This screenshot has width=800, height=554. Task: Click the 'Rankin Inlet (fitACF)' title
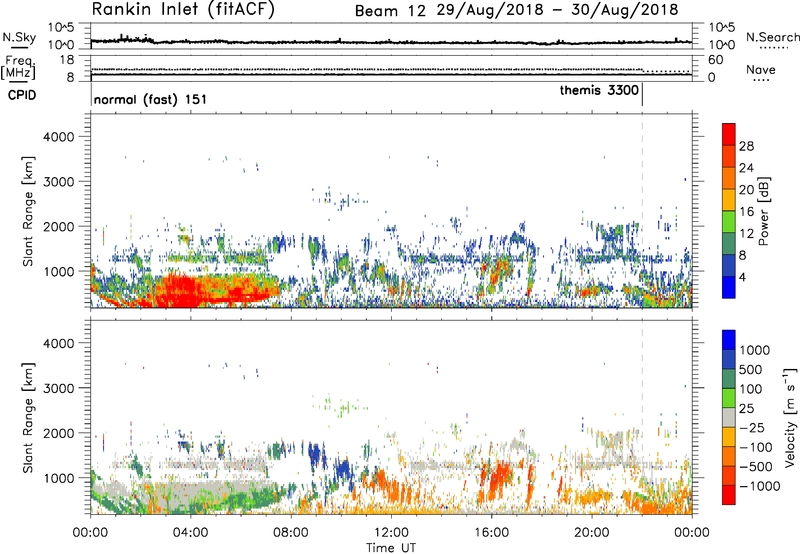(183, 10)
